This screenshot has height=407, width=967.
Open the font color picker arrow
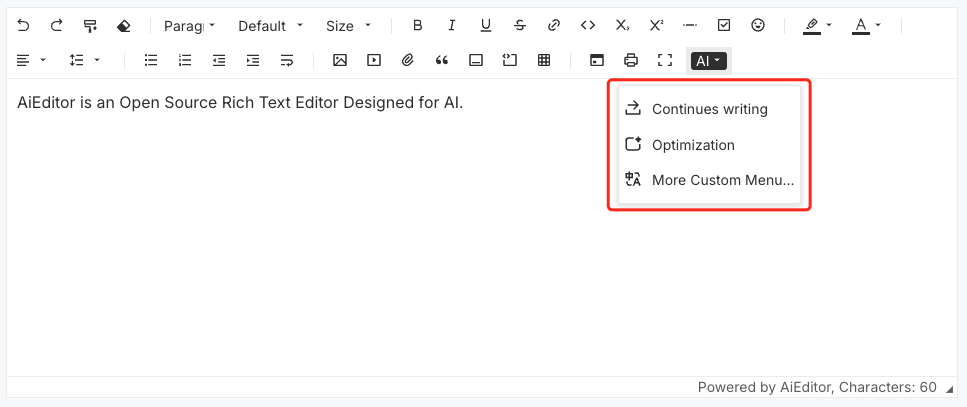point(878,25)
